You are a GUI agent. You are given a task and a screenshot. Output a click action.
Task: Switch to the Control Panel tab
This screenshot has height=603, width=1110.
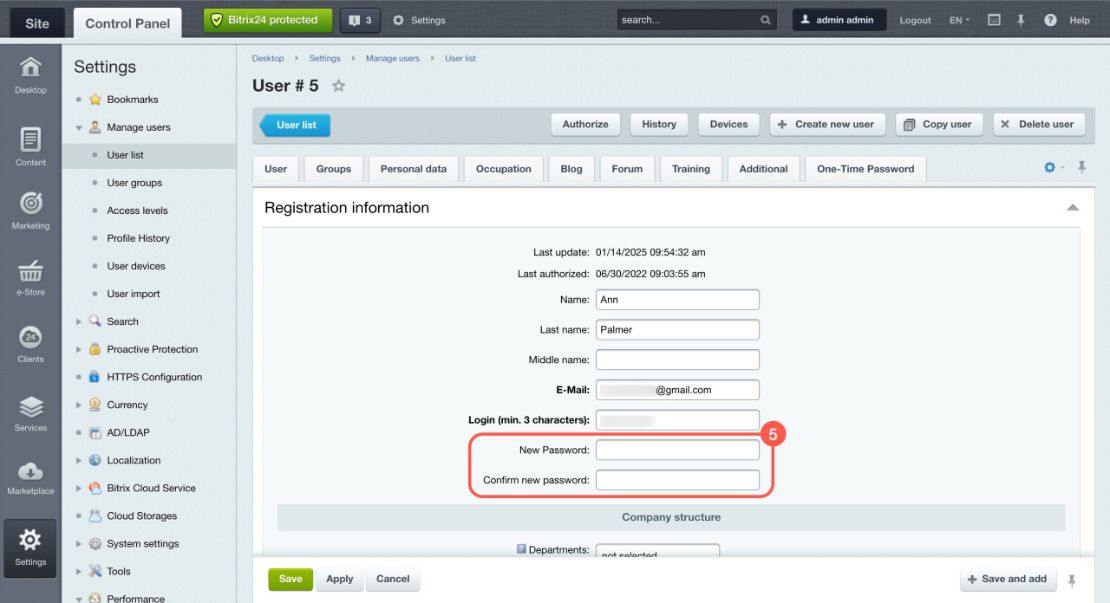tap(127, 23)
